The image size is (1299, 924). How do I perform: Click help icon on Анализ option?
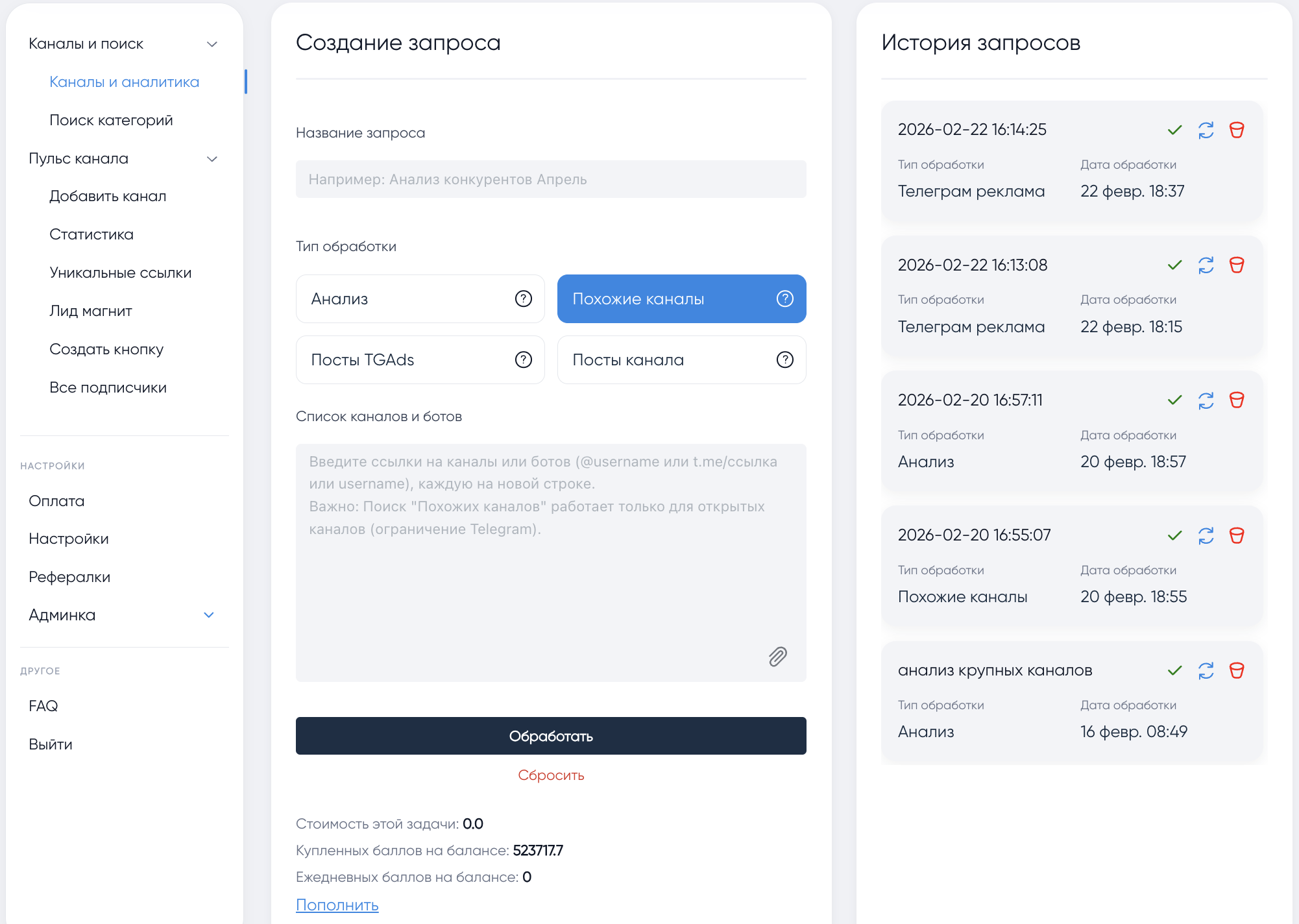click(523, 298)
